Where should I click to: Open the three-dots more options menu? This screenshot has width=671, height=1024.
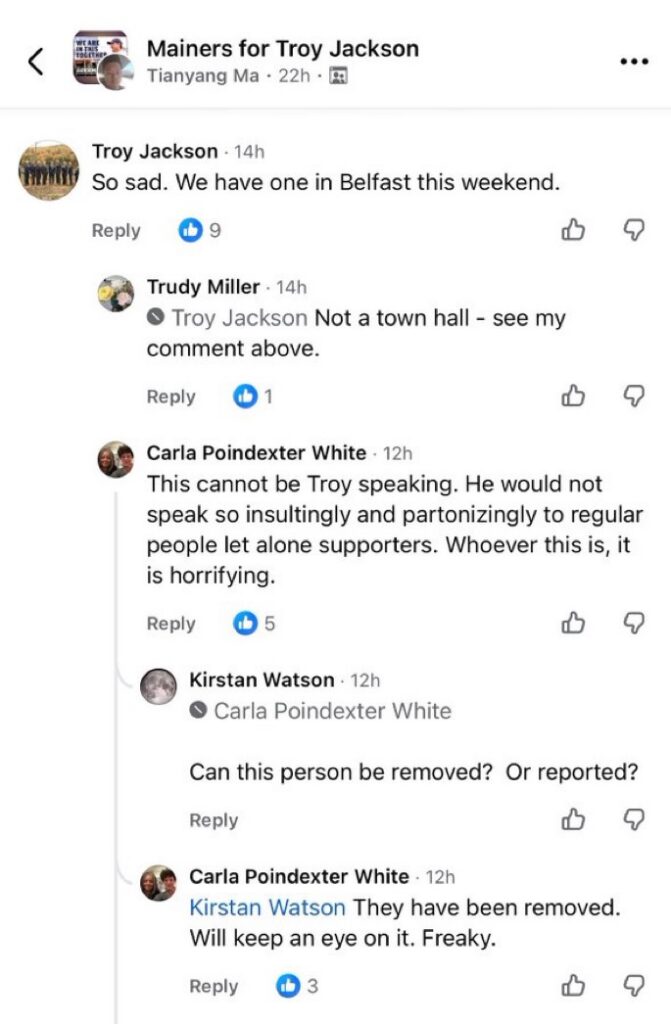pyautogui.click(x=634, y=61)
